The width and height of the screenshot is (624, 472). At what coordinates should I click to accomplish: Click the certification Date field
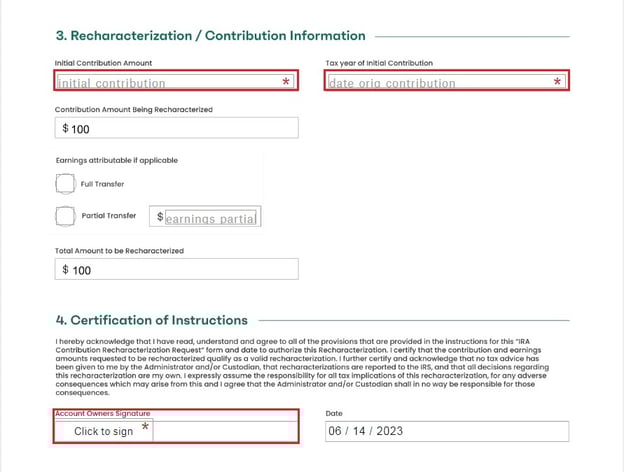click(x=447, y=431)
